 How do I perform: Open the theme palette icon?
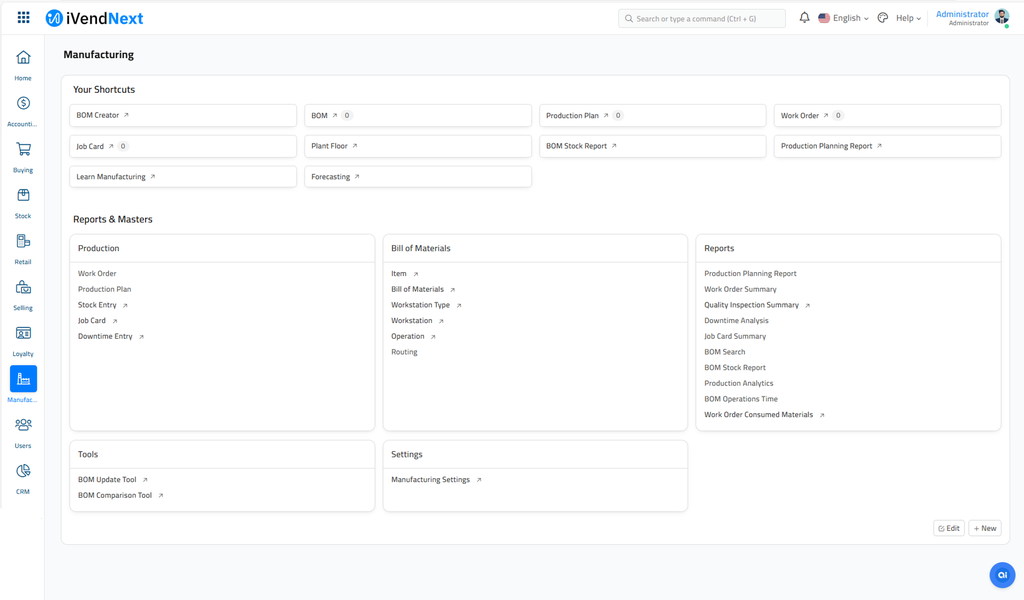pos(882,18)
